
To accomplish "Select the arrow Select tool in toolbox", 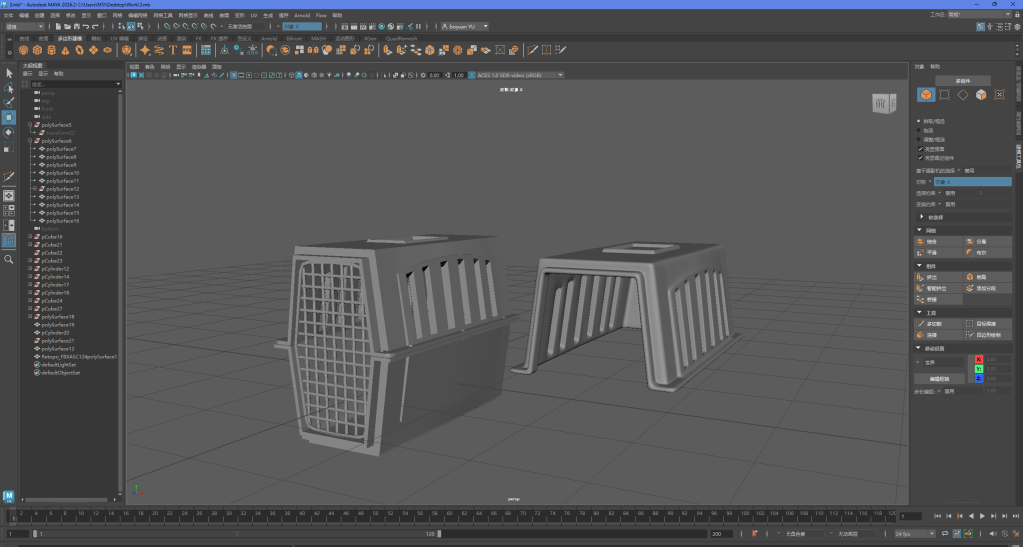I will coord(9,73).
